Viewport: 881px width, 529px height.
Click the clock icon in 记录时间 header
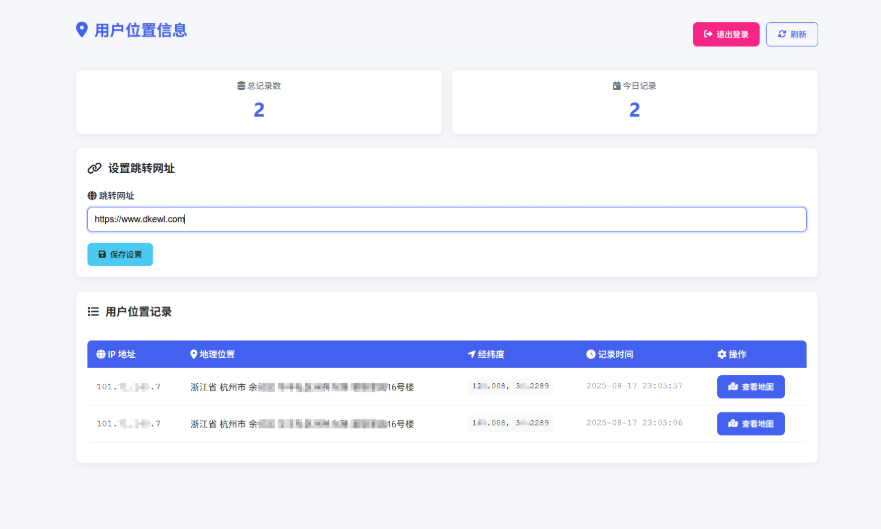click(591, 354)
